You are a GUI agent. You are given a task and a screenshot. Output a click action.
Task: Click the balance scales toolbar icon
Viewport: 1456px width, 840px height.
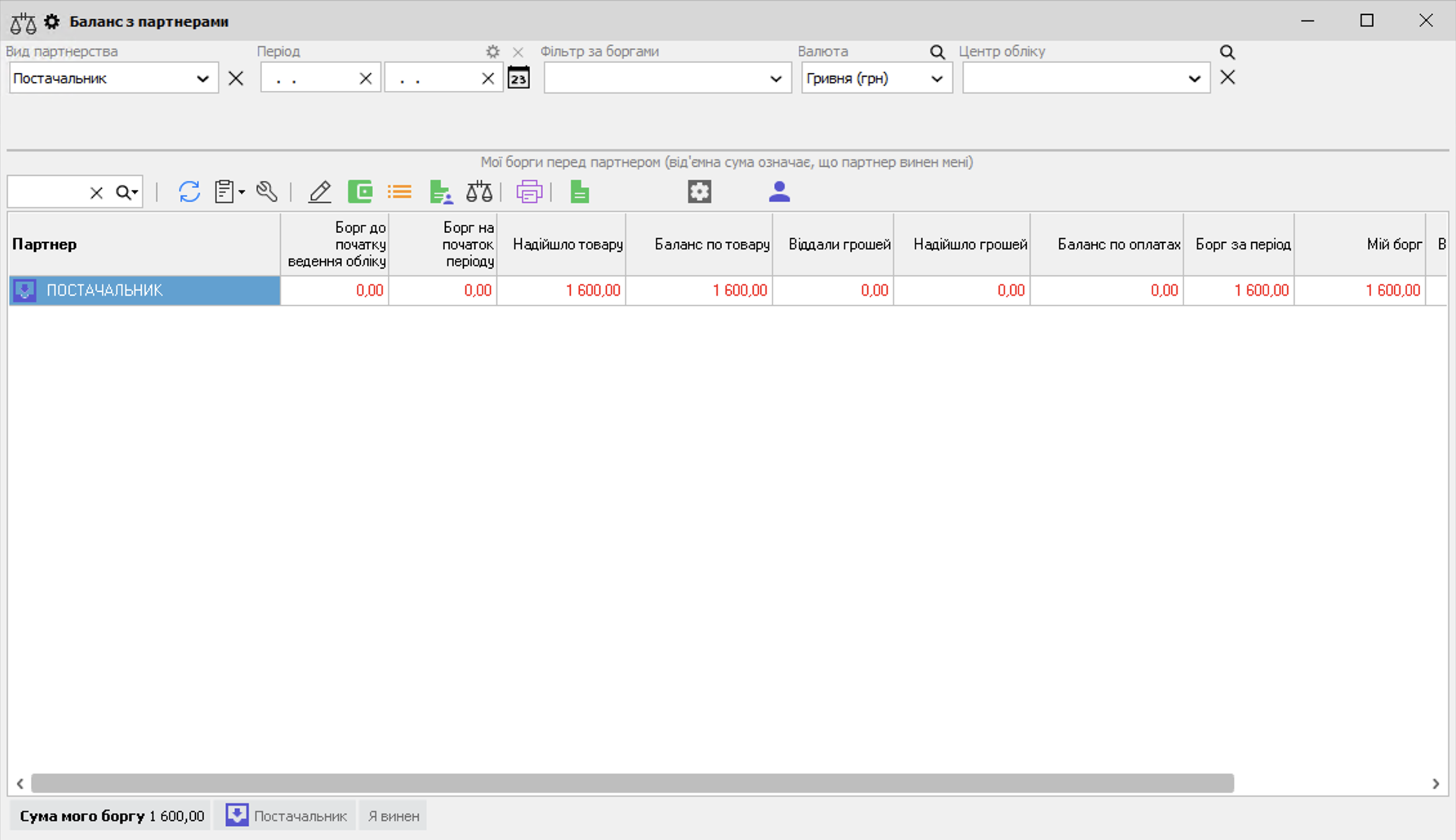[479, 192]
